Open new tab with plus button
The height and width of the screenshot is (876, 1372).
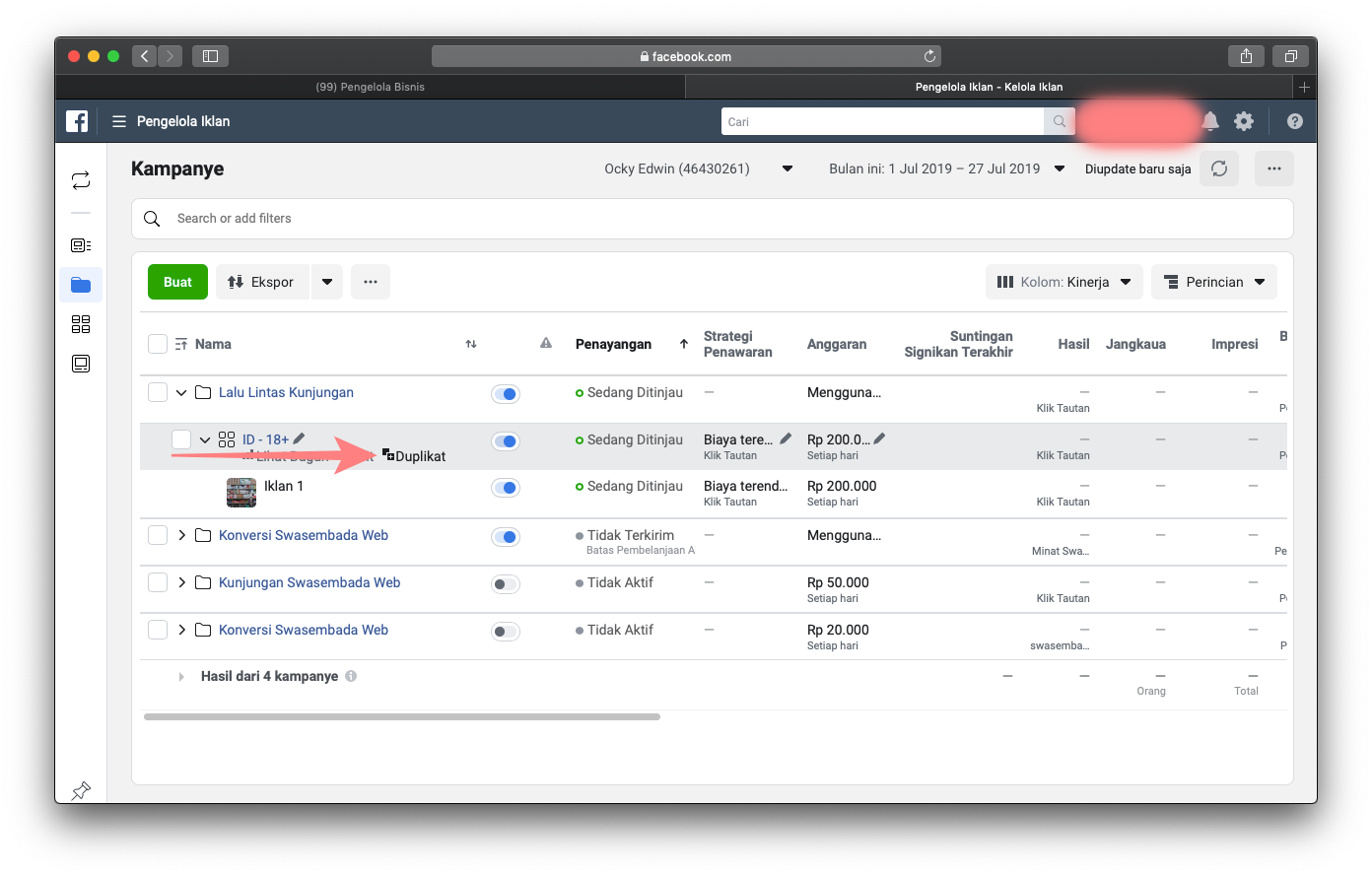(x=1304, y=87)
